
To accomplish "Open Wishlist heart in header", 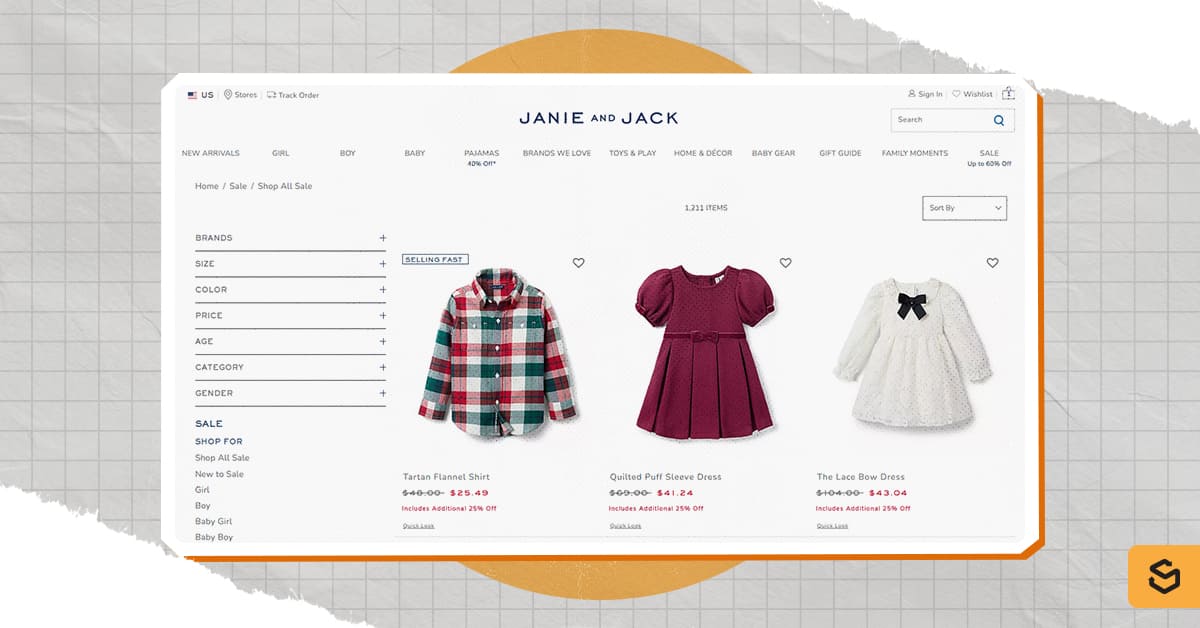I will click(972, 94).
